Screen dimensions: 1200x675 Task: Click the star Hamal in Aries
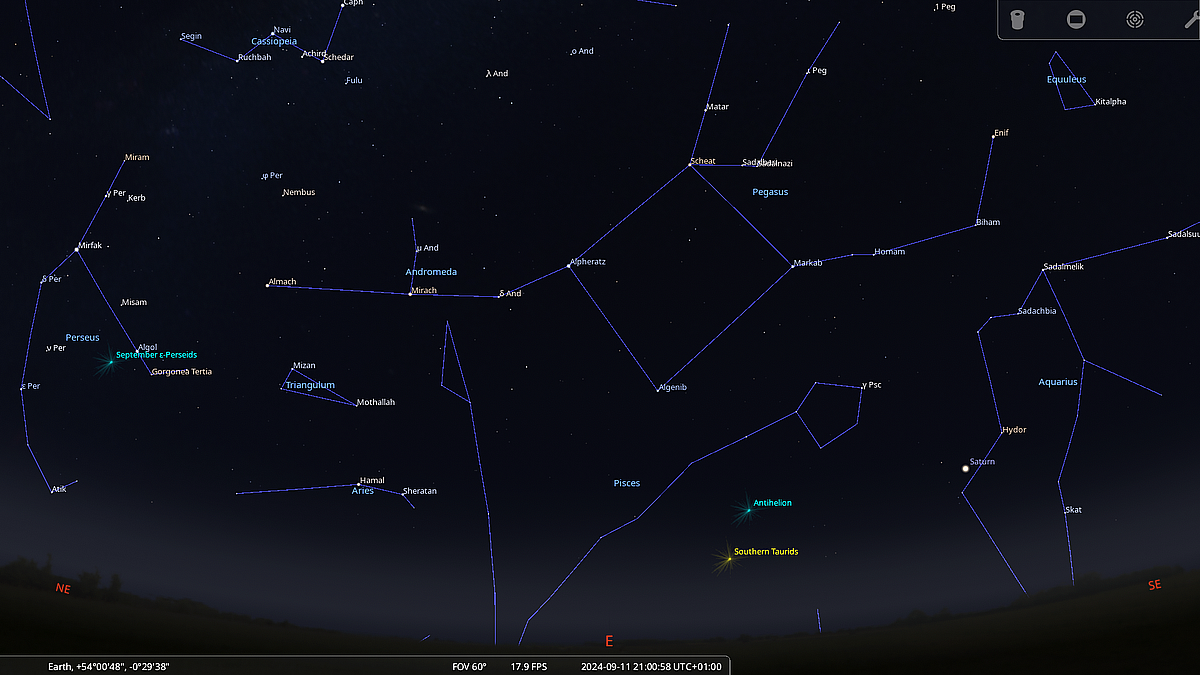coord(358,484)
